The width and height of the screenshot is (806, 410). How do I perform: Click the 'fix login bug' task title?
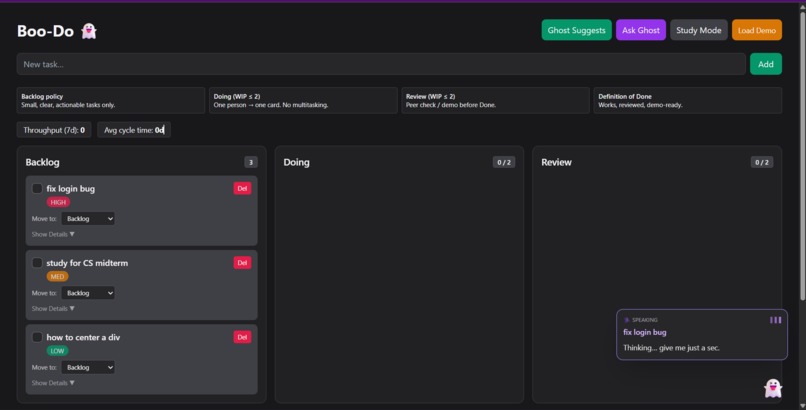pyautogui.click(x=70, y=189)
